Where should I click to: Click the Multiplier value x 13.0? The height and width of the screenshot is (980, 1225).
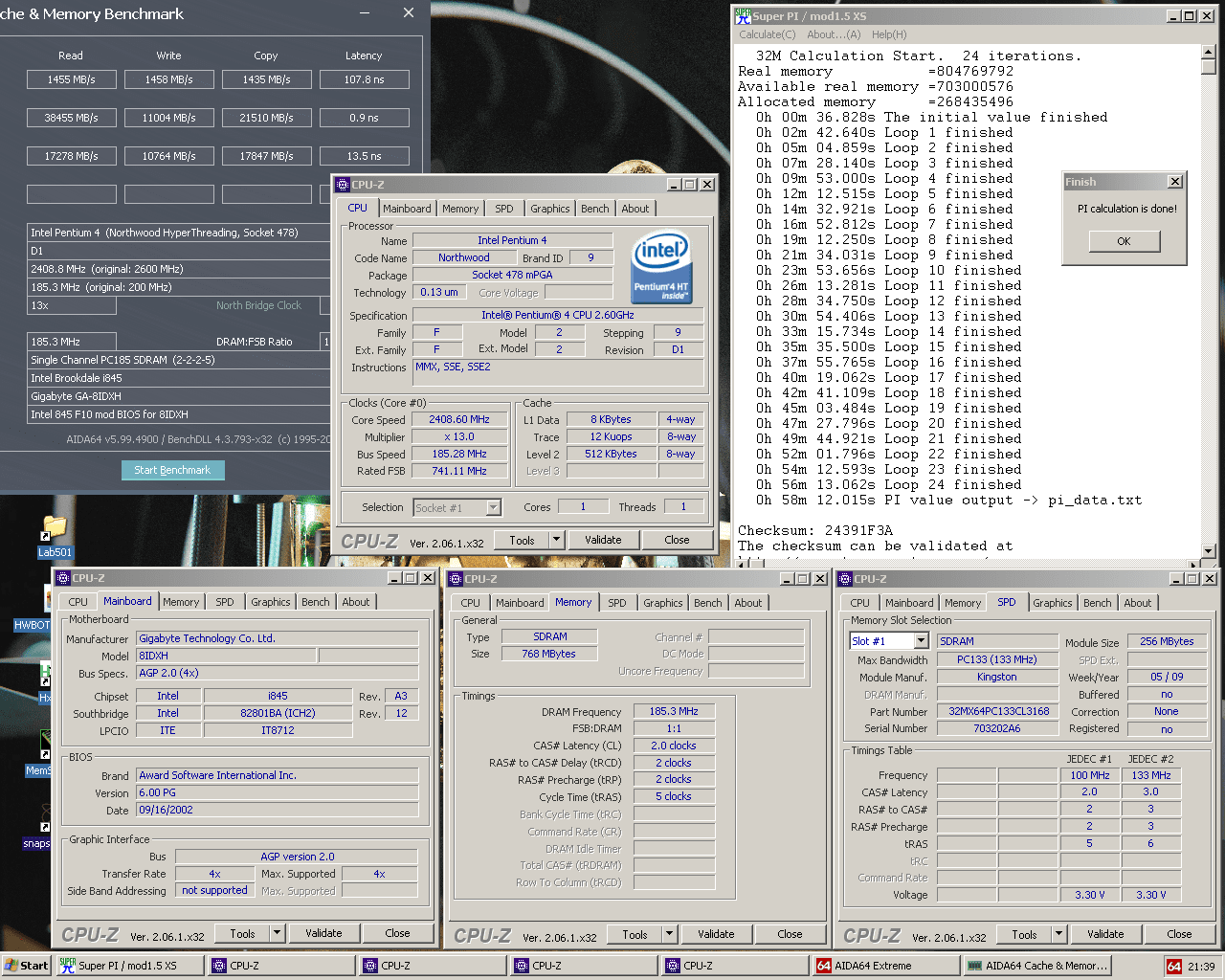tap(459, 436)
